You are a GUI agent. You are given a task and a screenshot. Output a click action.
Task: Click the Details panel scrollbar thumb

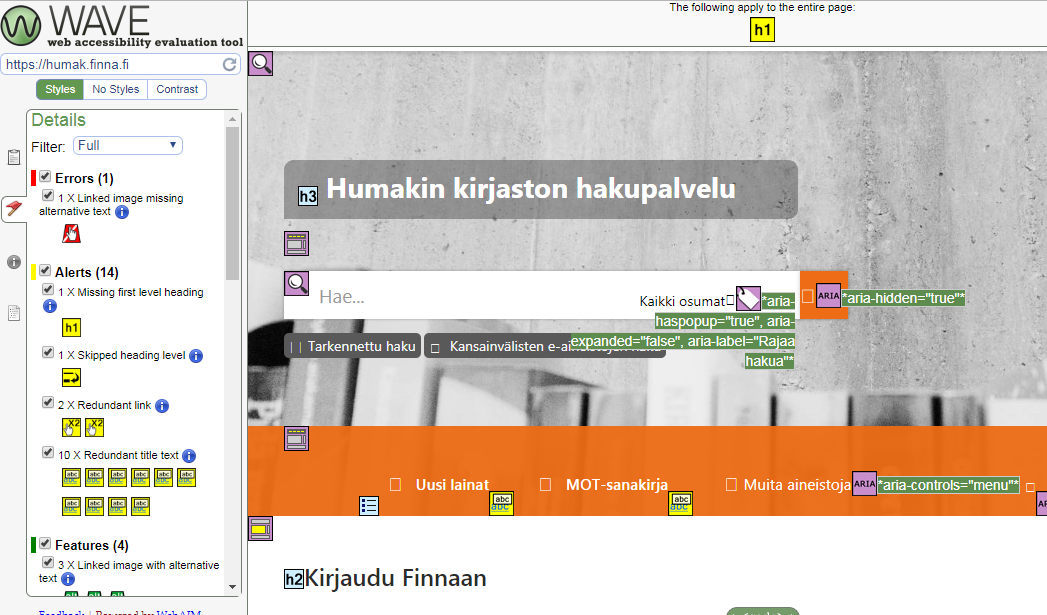pos(232,203)
